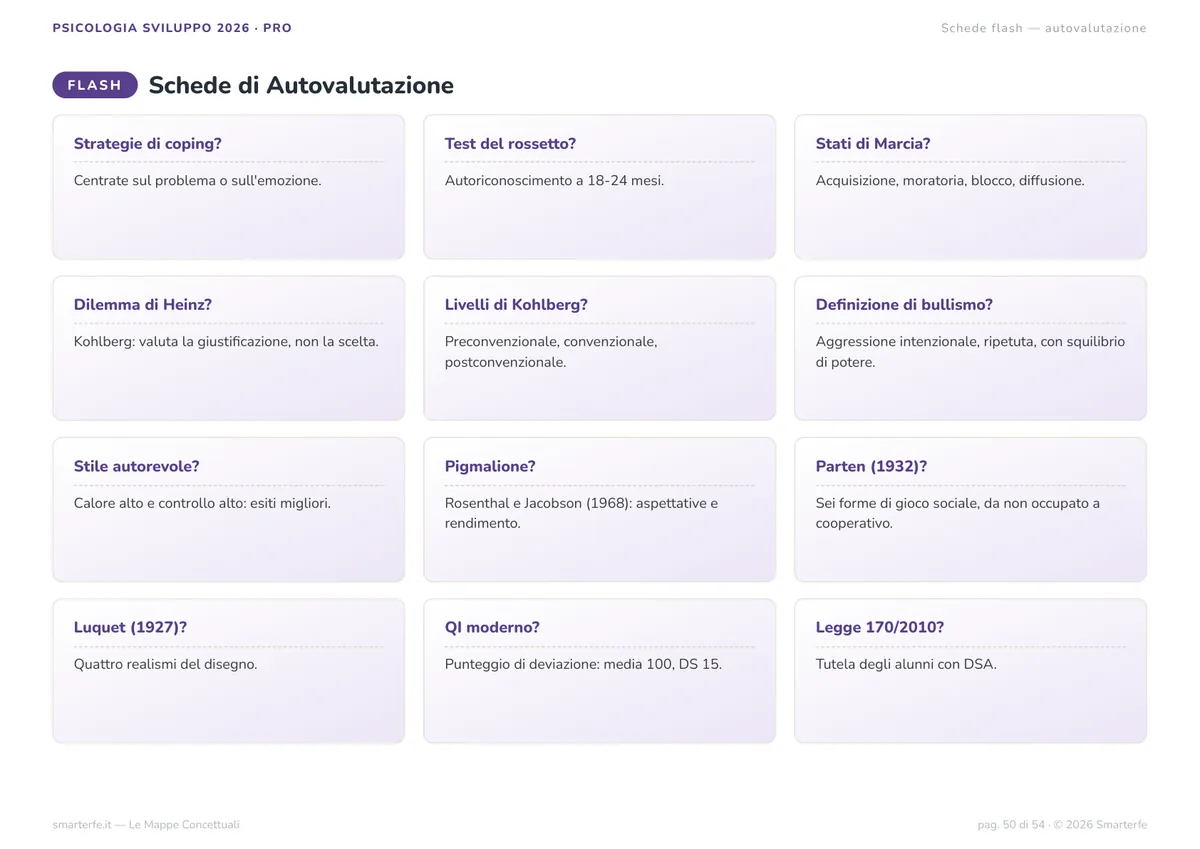The height and width of the screenshot is (849, 1200).
Task: Select the card title "Dilemma di Heinz?"
Action: [143, 305]
